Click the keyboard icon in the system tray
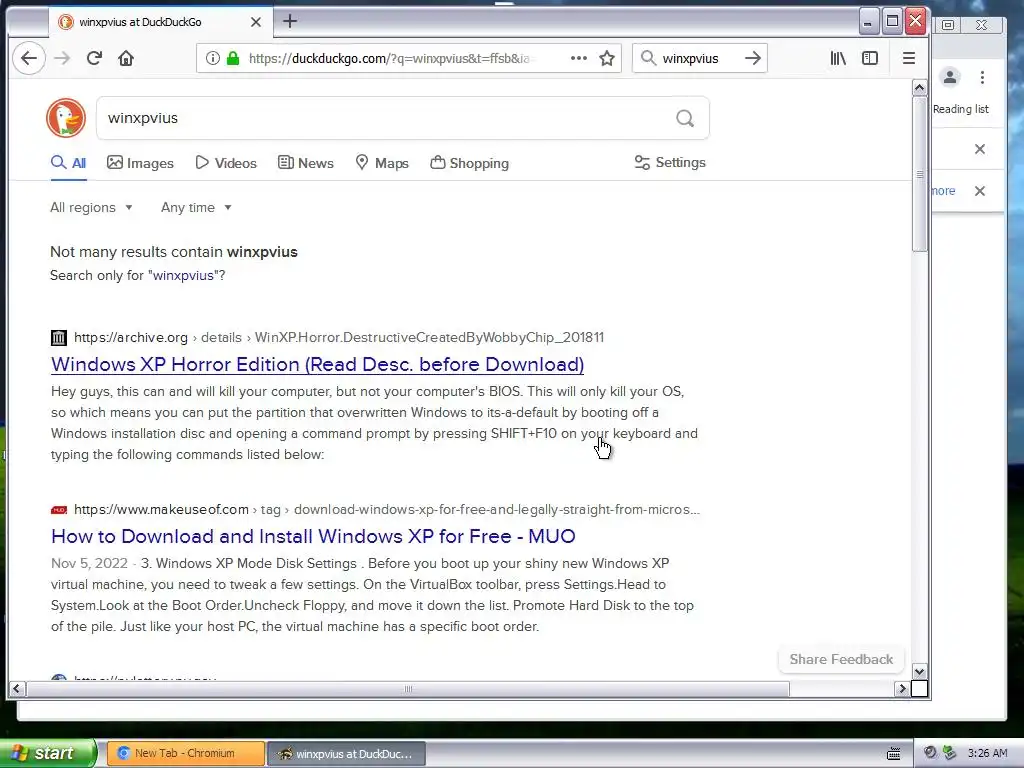Screen dimensions: 1024x768 click(x=893, y=754)
